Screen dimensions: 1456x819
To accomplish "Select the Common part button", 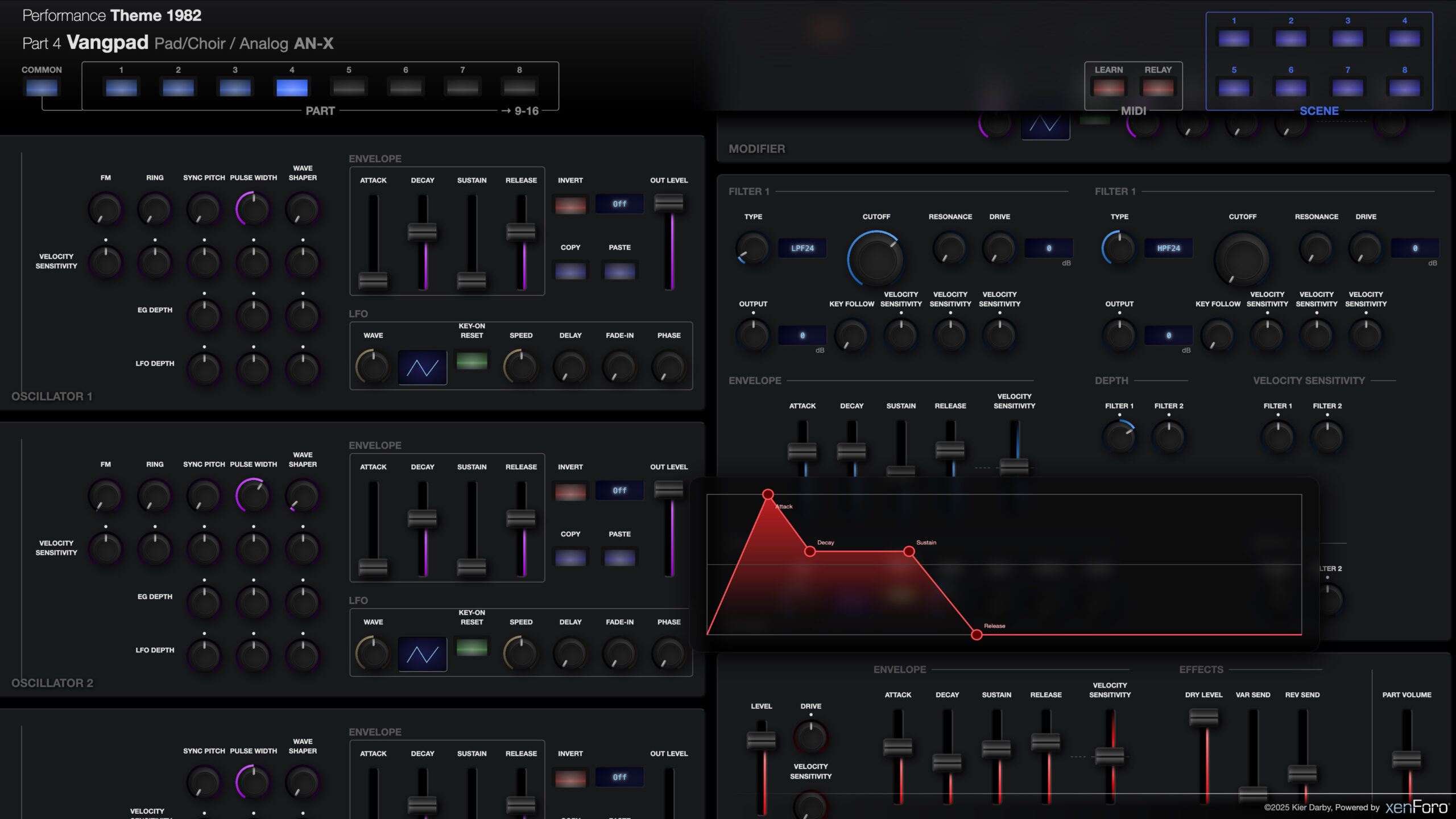I will tap(42, 88).
